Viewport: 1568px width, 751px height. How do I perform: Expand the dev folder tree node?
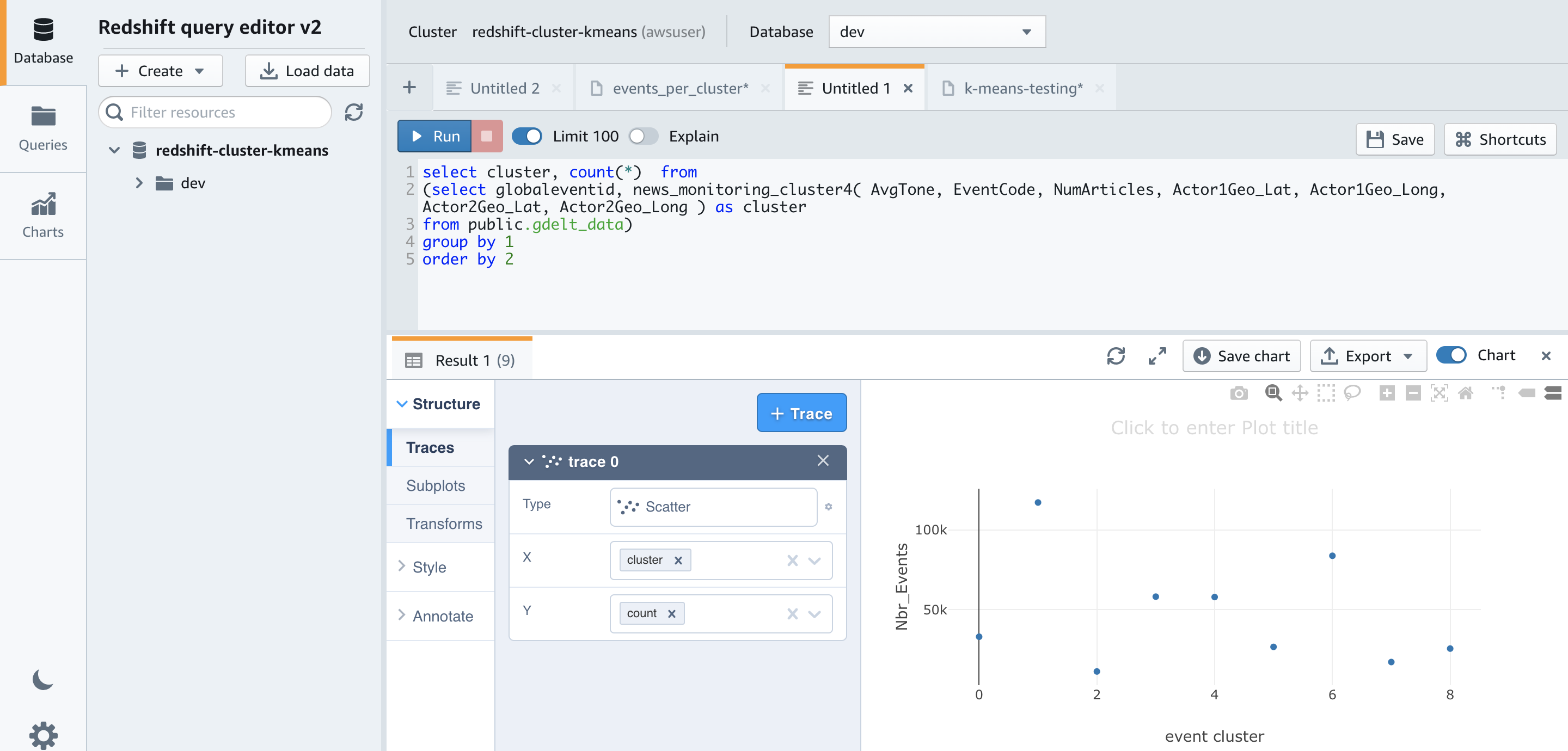pyautogui.click(x=139, y=183)
